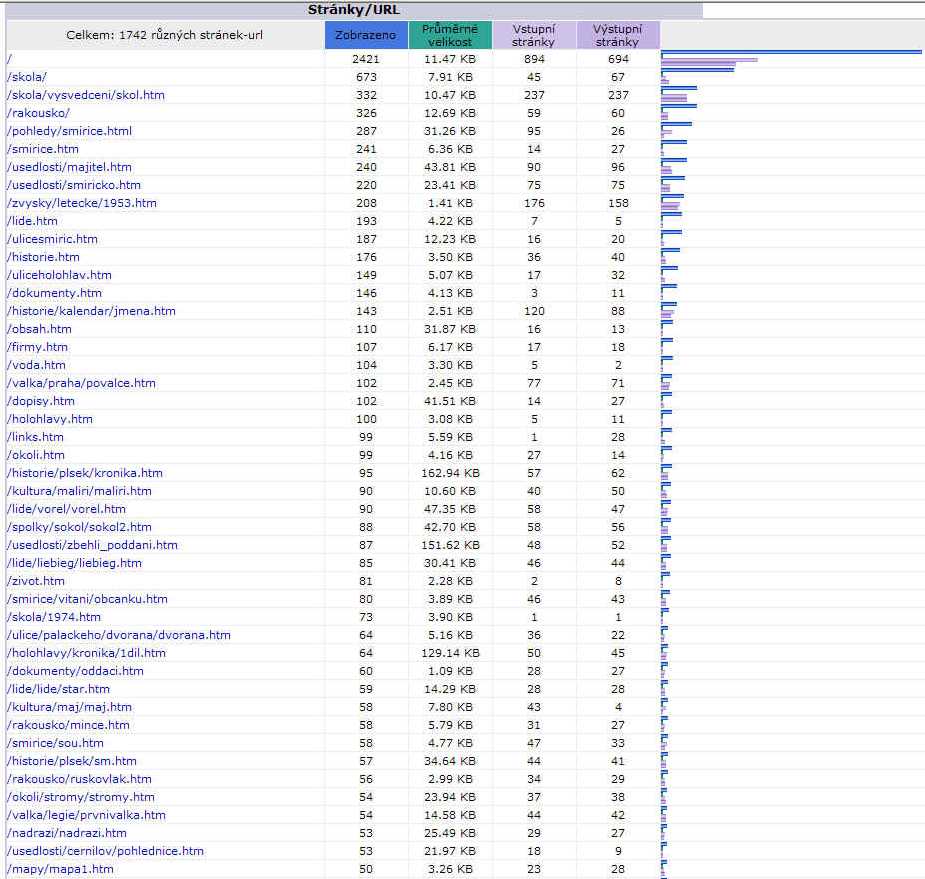
Task: Select the 2421 views value
Action: tap(366, 59)
